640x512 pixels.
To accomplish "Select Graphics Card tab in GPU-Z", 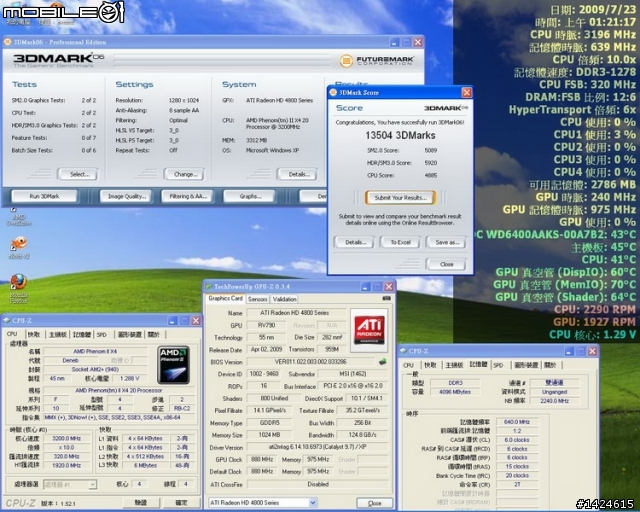I will 225,298.
